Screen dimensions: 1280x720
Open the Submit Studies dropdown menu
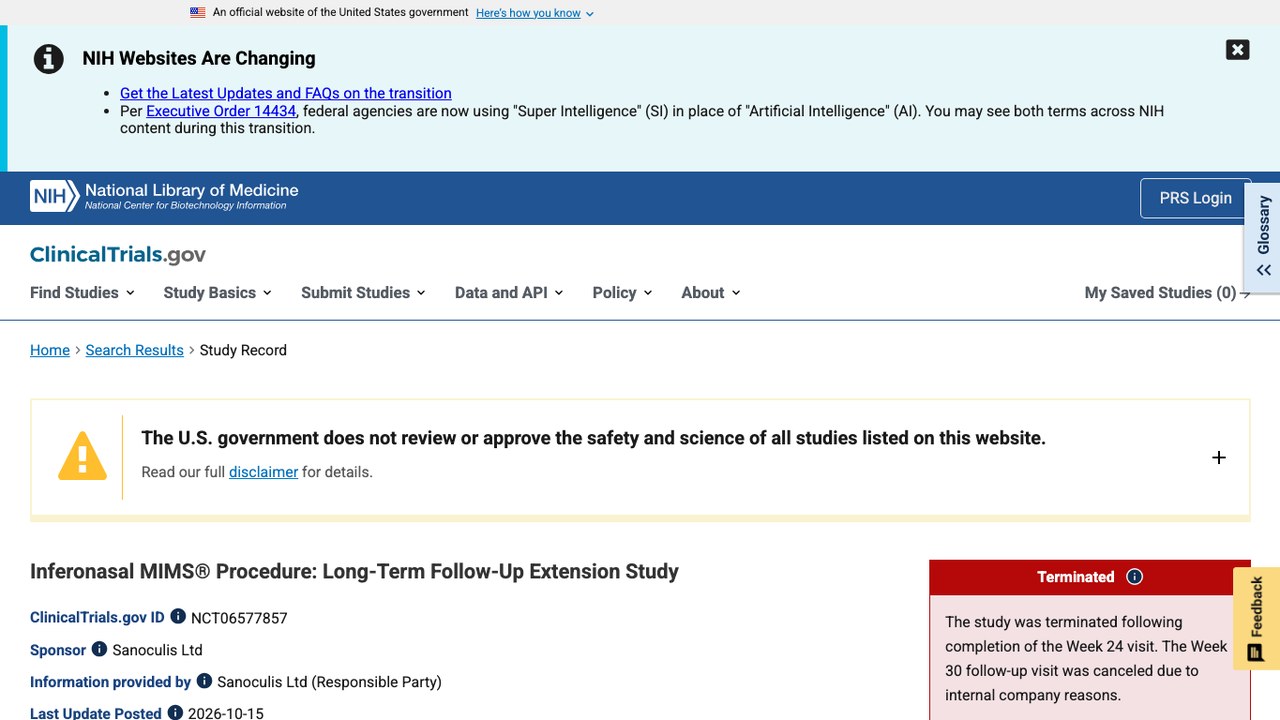point(363,292)
